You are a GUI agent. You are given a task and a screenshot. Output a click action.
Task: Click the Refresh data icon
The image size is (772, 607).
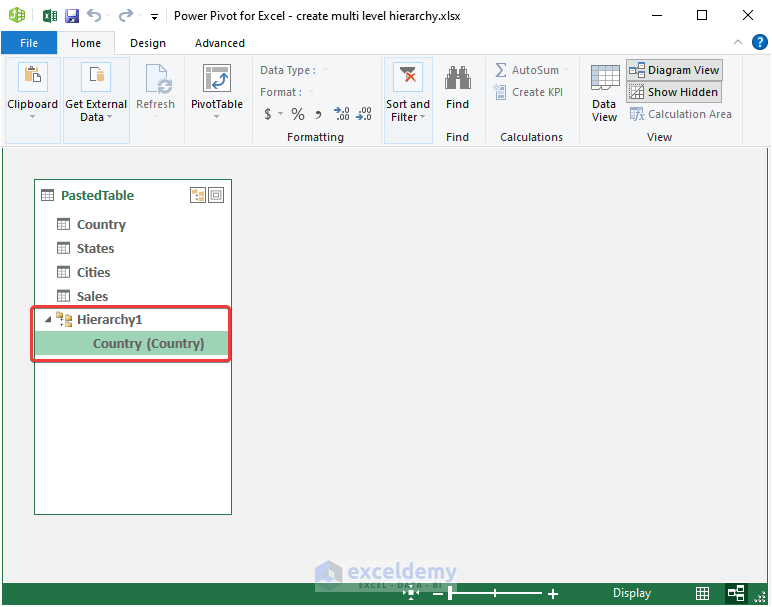(x=158, y=78)
